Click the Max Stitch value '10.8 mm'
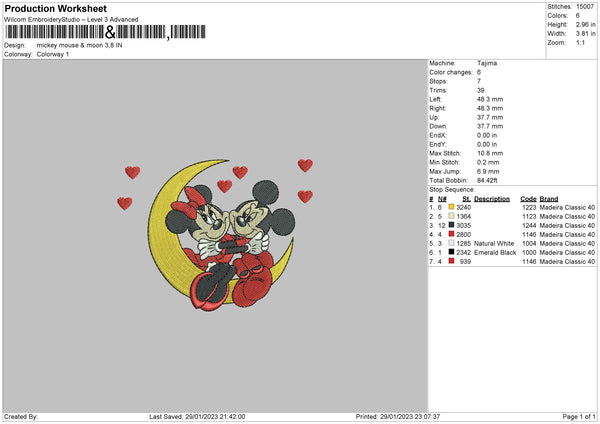 (490, 153)
